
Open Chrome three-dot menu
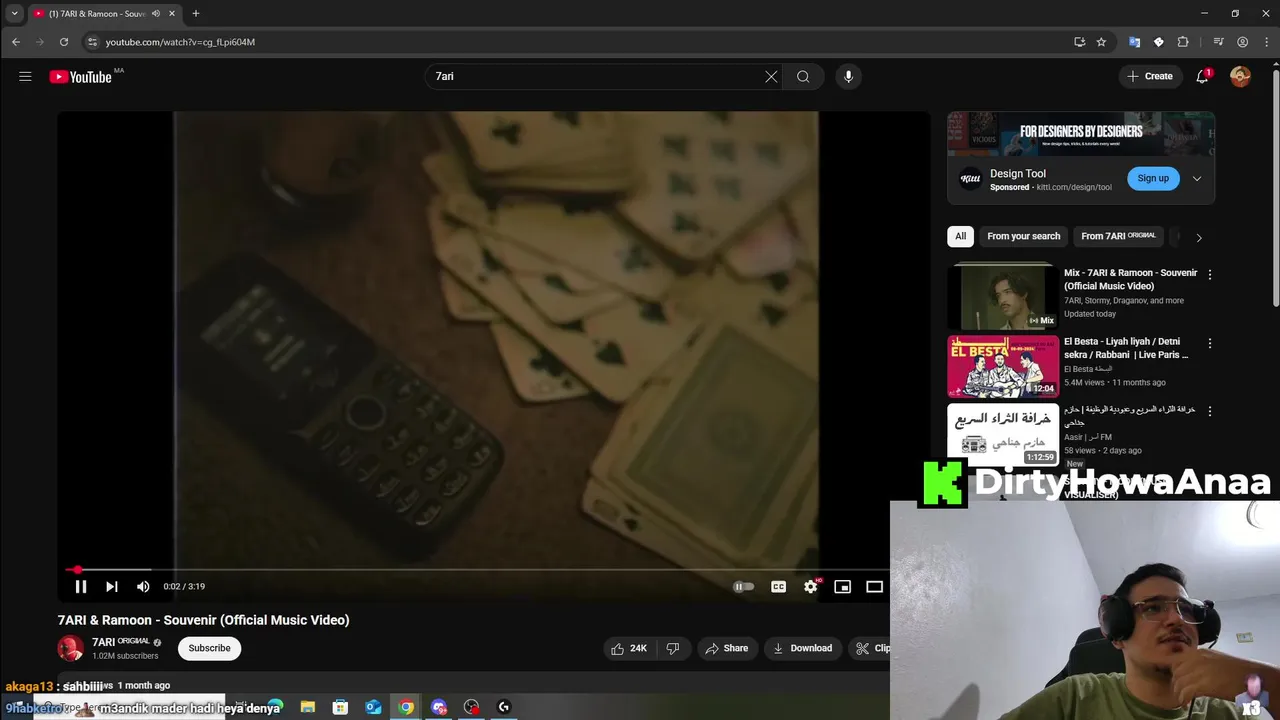(x=1265, y=42)
